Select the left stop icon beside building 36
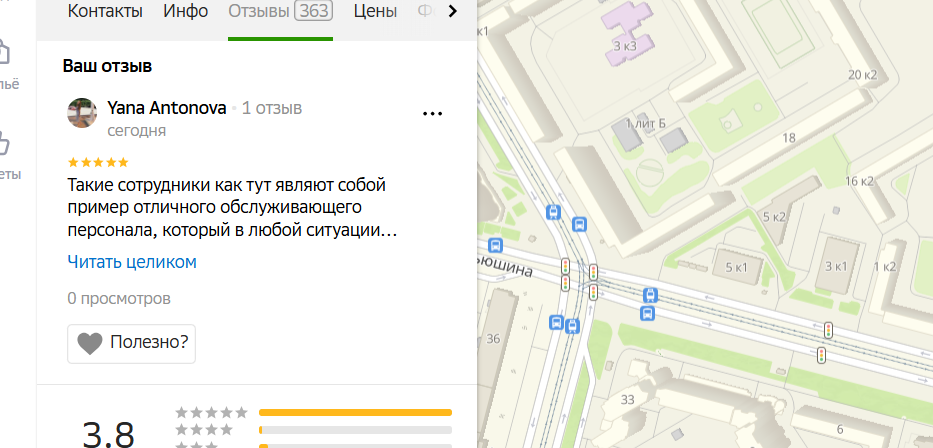 556,322
